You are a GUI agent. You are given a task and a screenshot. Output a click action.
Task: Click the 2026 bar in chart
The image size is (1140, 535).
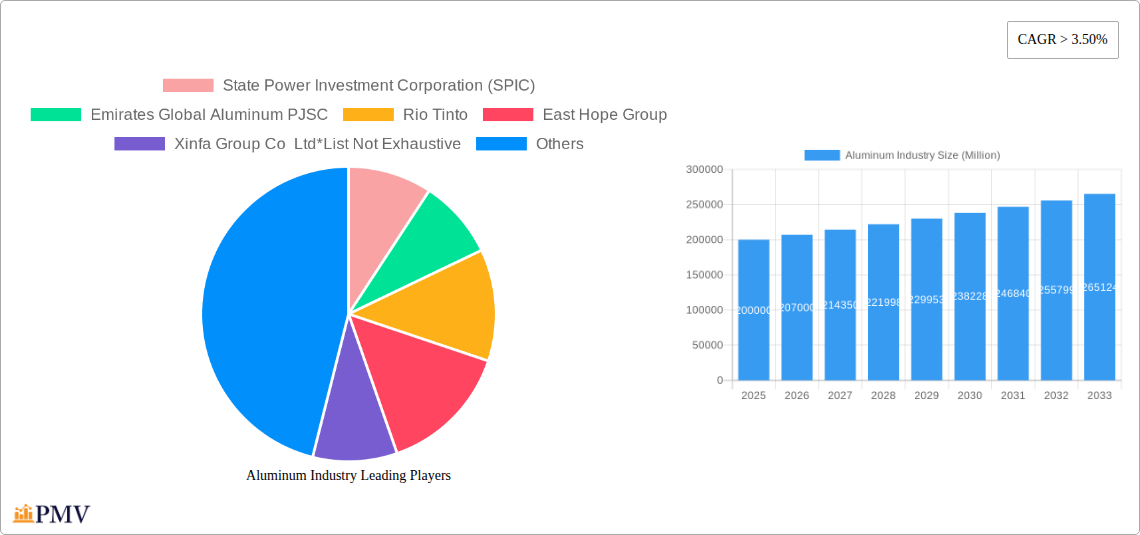tap(797, 307)
